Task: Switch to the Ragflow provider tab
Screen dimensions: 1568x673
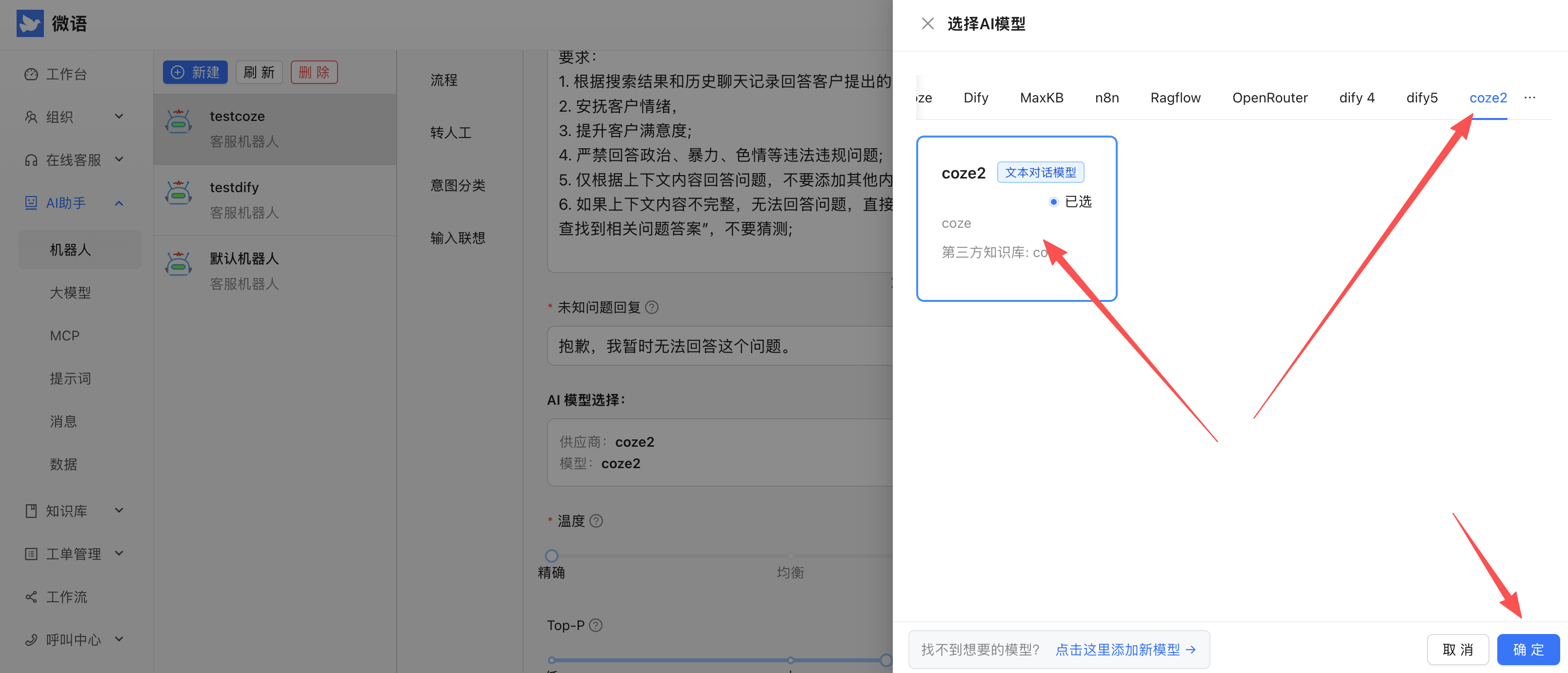Action: click(1175, 98)
